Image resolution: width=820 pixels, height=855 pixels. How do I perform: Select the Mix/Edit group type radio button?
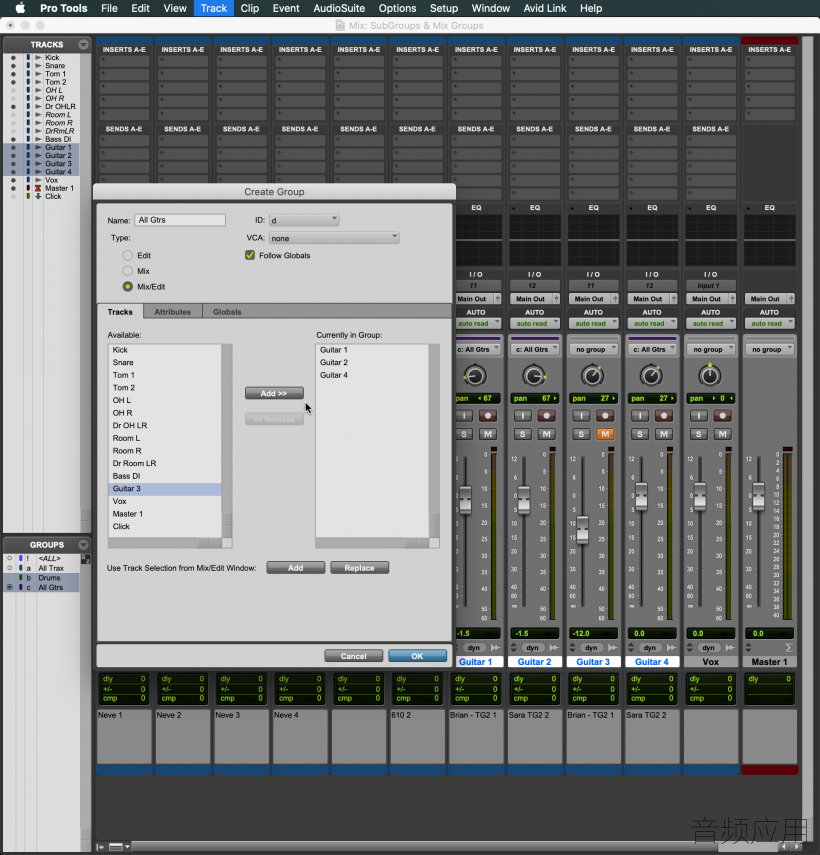coord(128,287)
